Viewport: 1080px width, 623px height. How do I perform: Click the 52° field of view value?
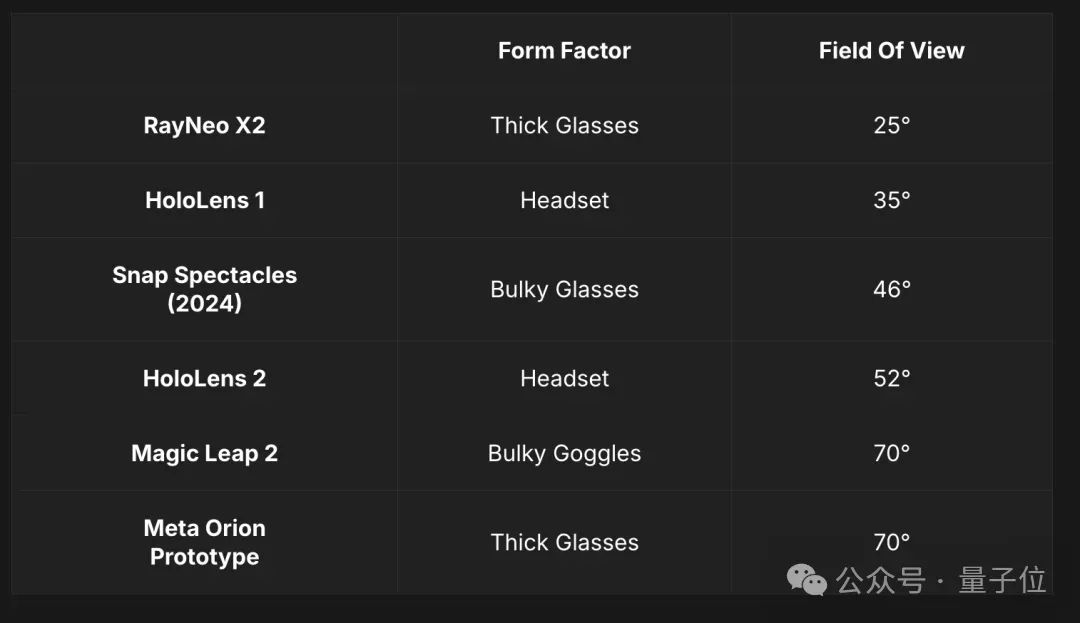point(891,379)
